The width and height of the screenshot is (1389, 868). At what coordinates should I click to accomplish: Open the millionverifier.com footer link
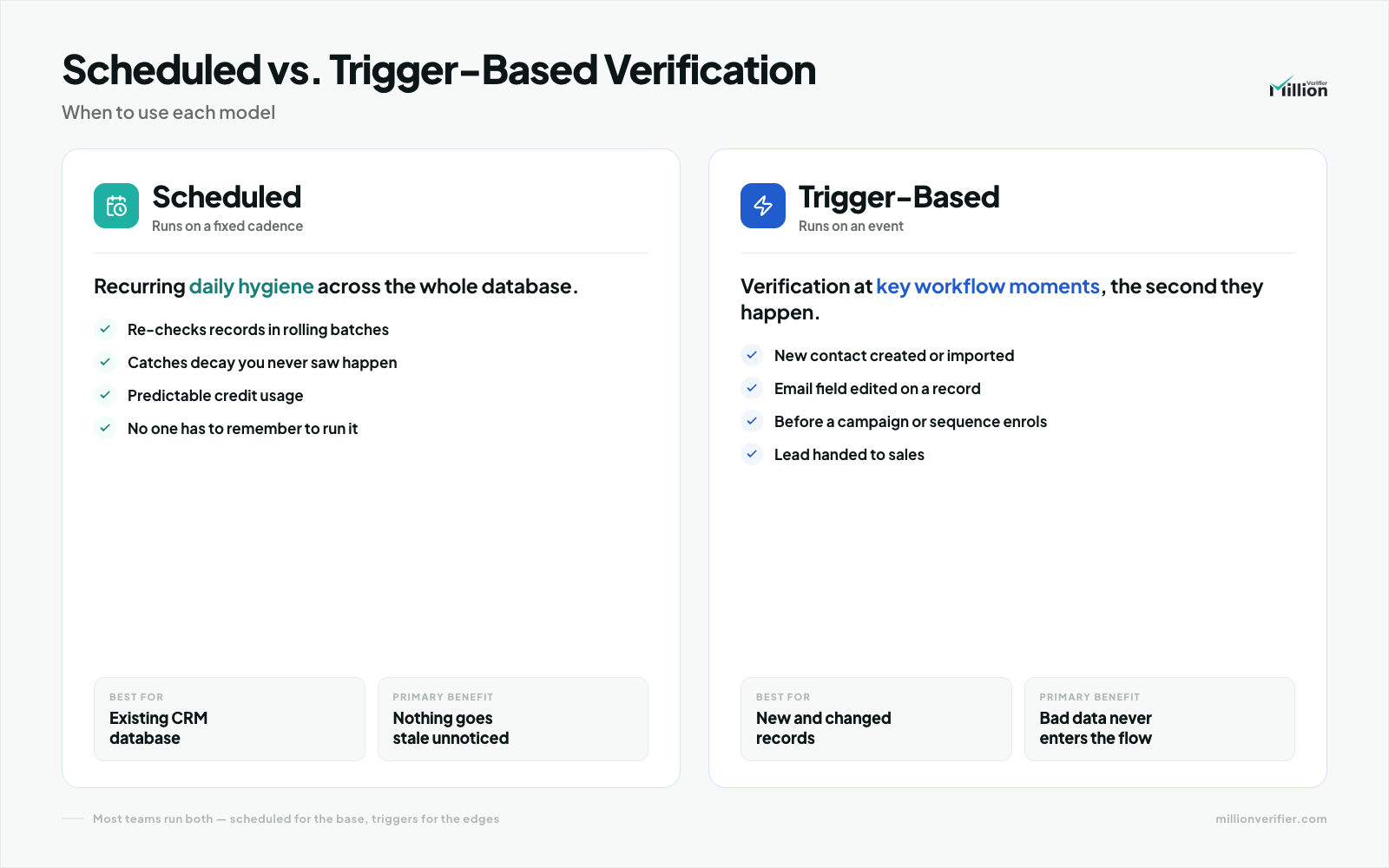pos(1271,819)
